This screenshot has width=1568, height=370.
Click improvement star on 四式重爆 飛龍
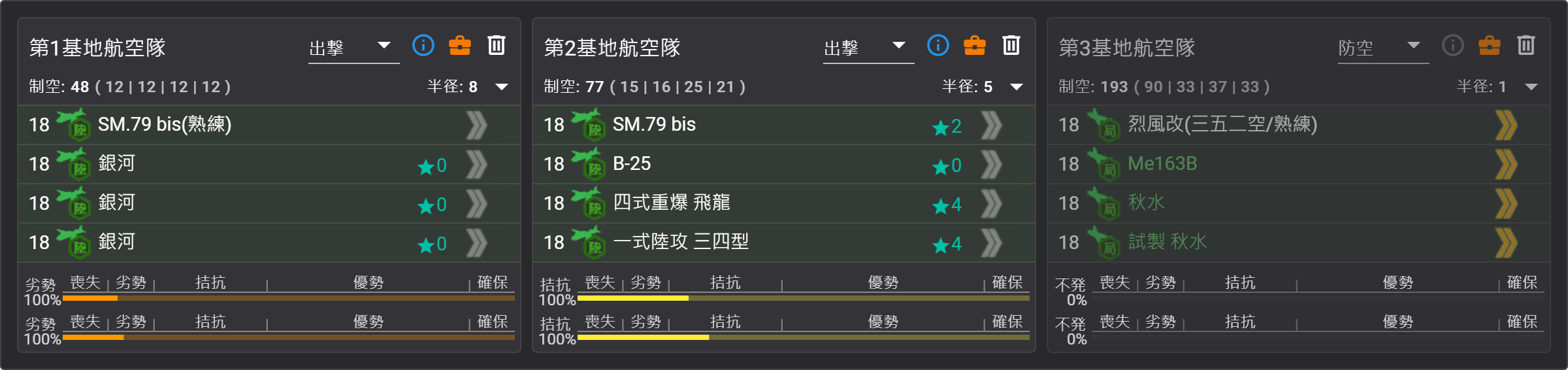pyautogui.click(x=947, y=205)
